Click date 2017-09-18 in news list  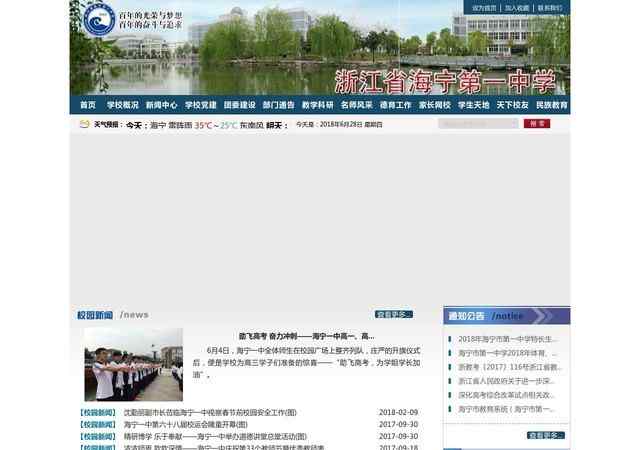pos(398,447)
